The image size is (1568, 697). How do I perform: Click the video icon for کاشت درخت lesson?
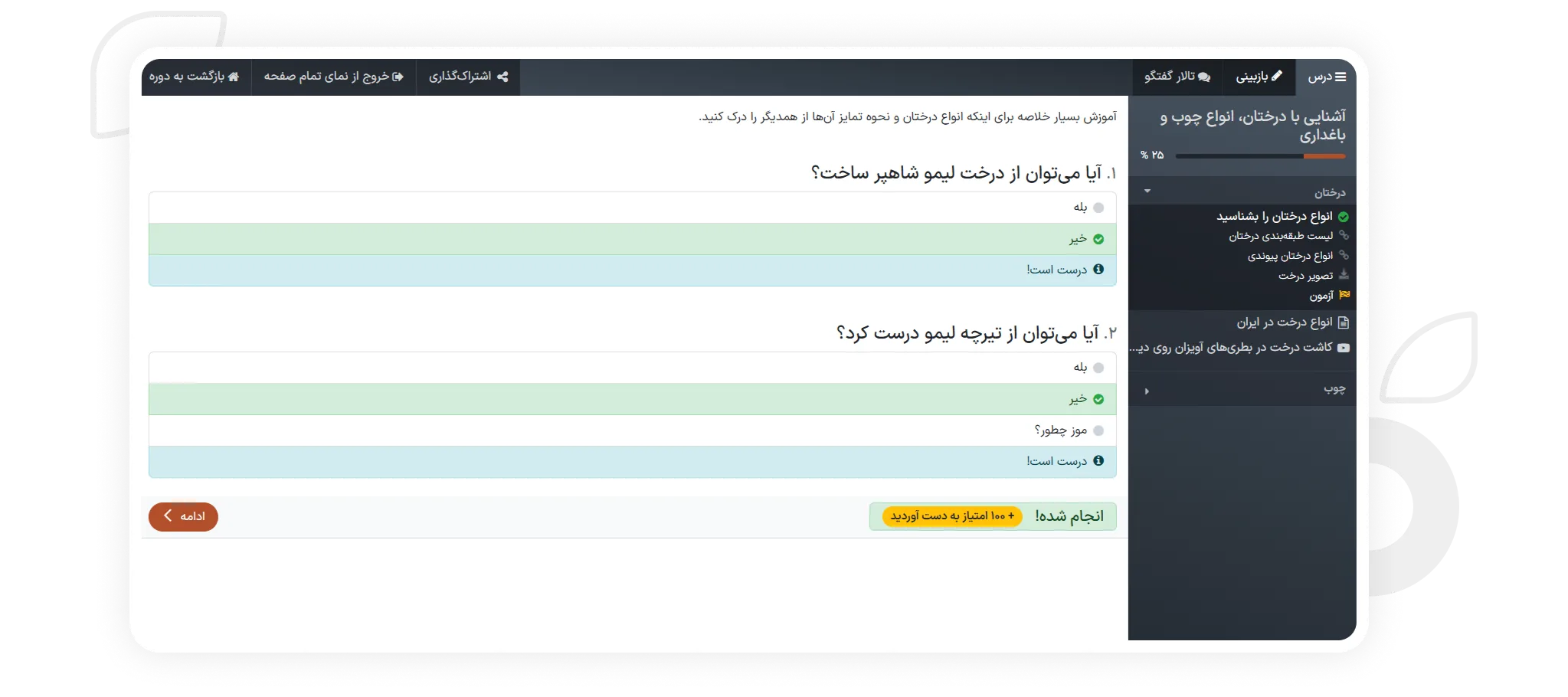coord(1344,348)
